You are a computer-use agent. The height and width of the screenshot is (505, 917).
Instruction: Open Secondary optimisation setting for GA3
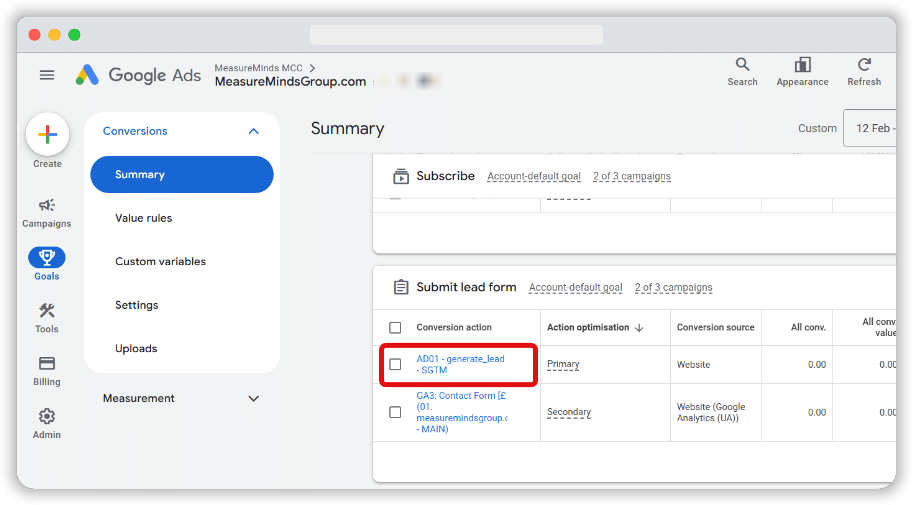coord(569,412)
